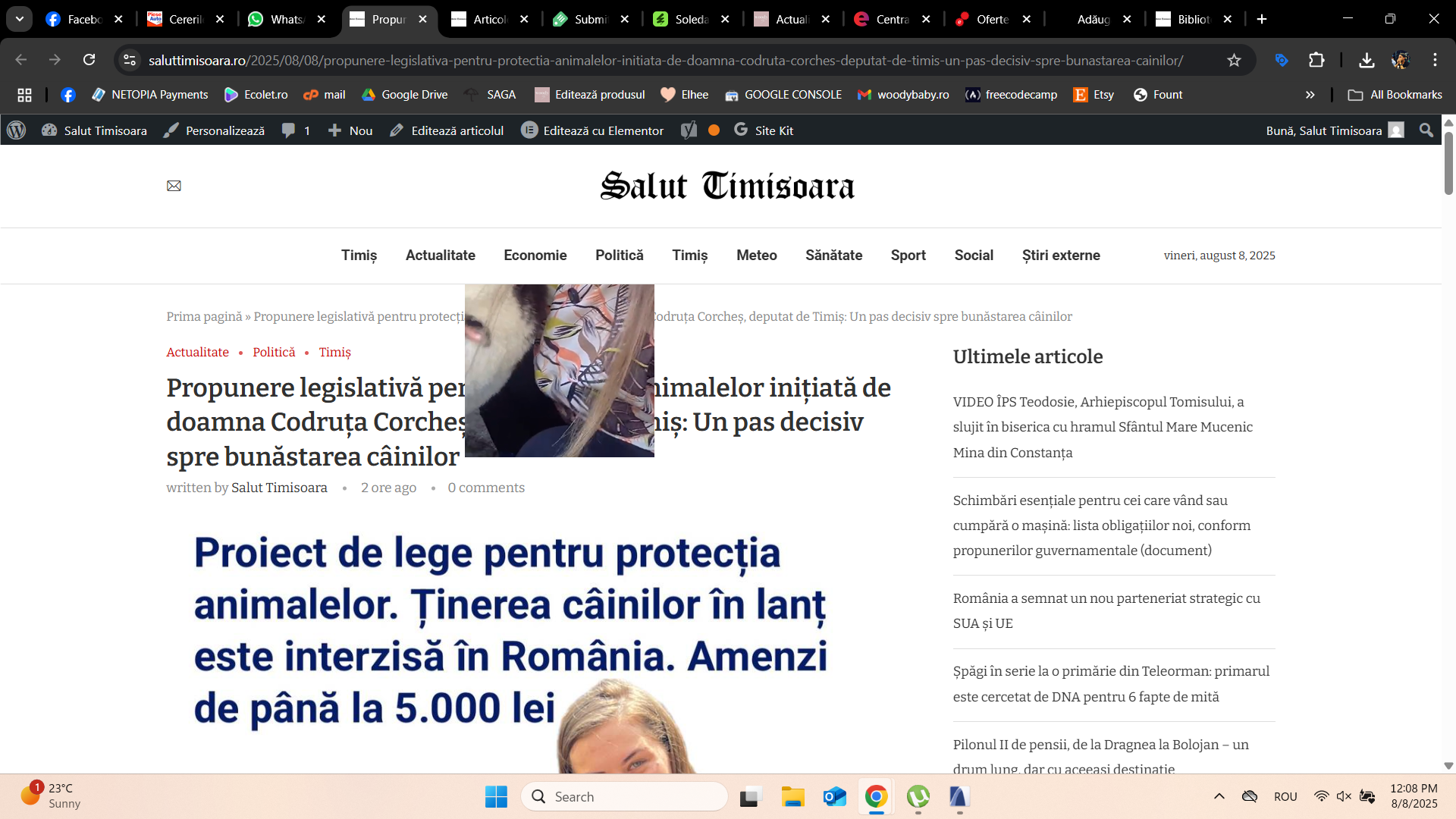Click the envelope contact icon

tap(174, 186)
